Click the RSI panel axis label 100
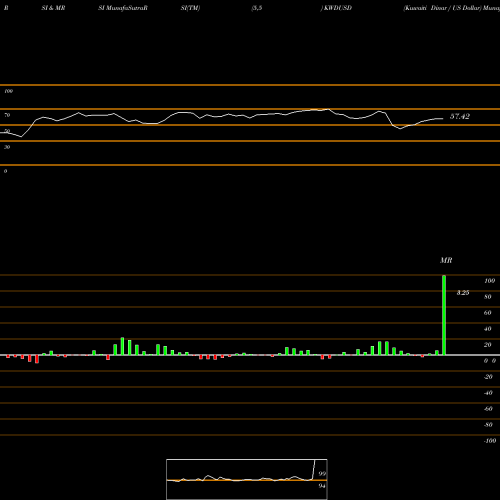The width and height of the screenshot is (500, 500). 8,91
